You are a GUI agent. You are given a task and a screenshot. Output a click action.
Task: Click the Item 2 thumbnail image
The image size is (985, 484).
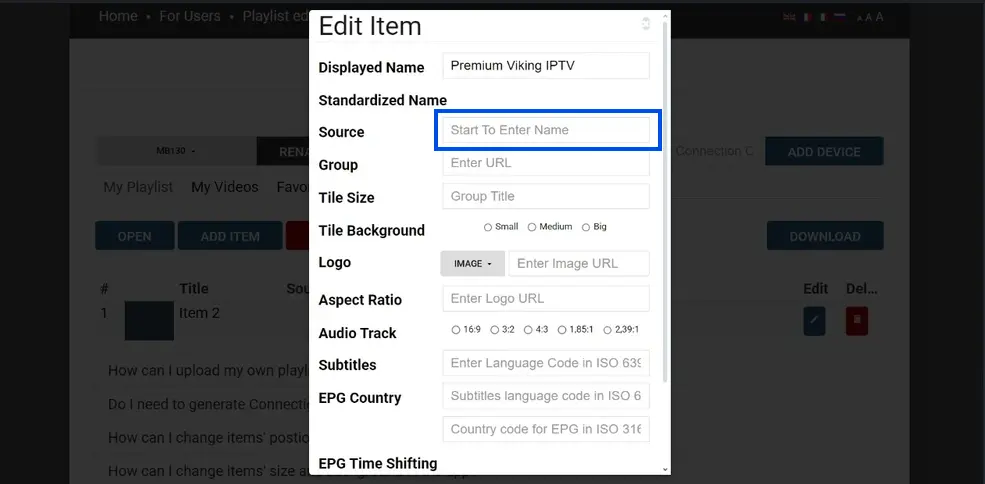pyautogui.click(x=149, y=320)
